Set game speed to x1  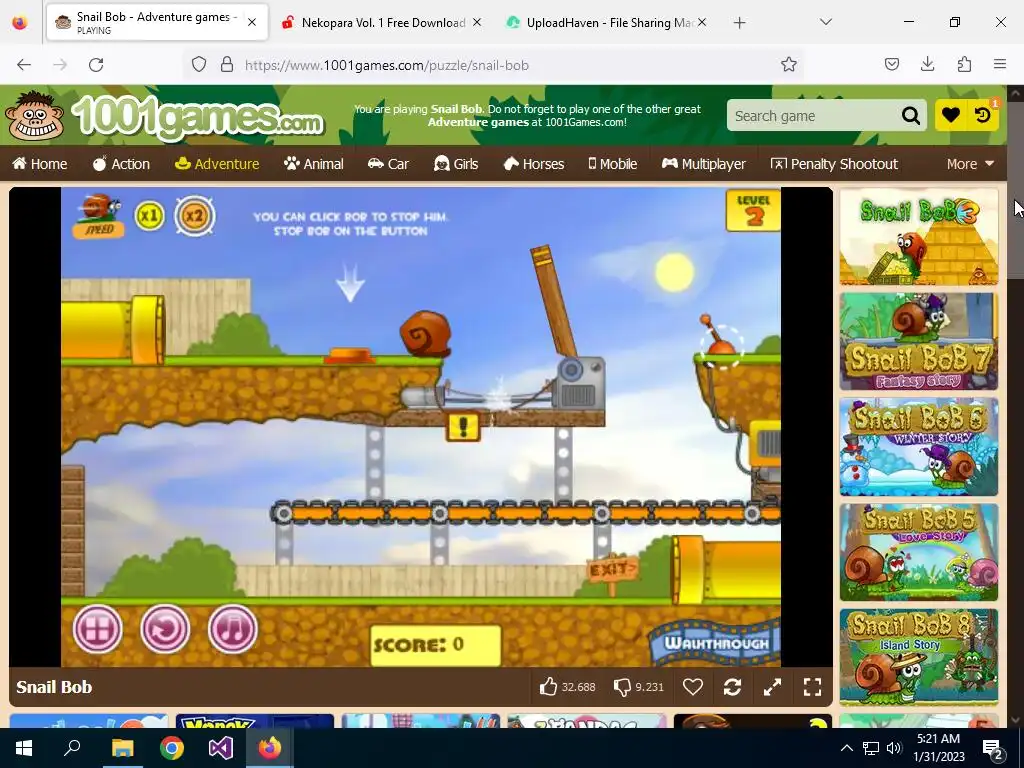click(x=150, y=216)
